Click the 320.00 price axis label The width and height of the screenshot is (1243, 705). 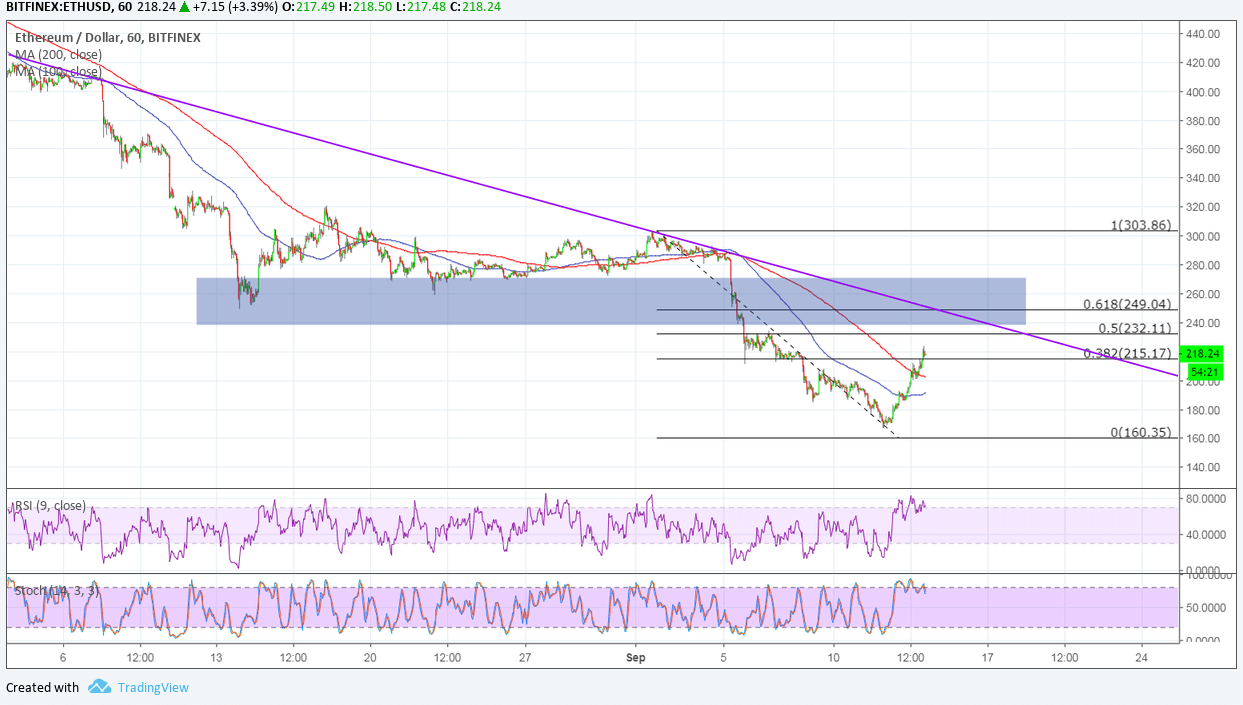coord(1202,208)
